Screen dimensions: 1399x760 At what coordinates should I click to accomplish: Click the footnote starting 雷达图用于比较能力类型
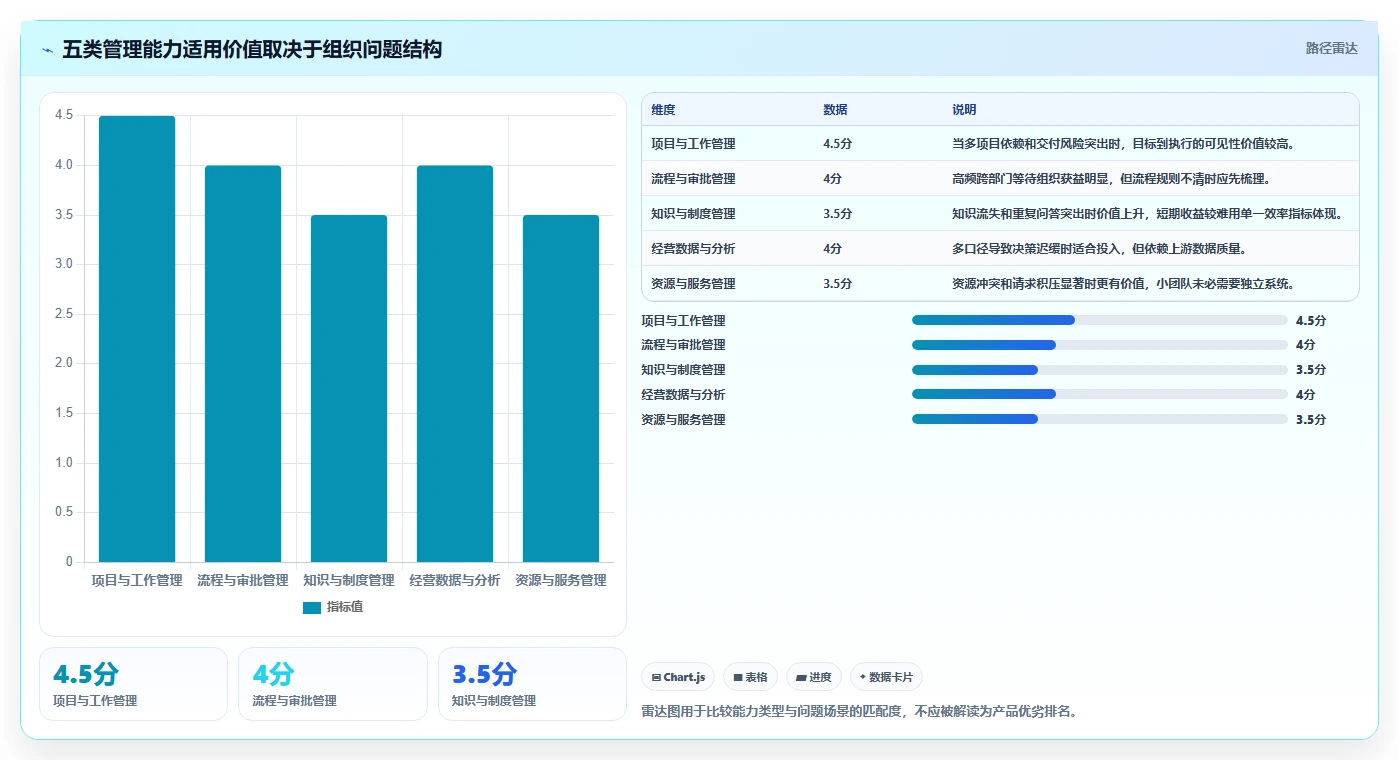click(x=859, y=712)
